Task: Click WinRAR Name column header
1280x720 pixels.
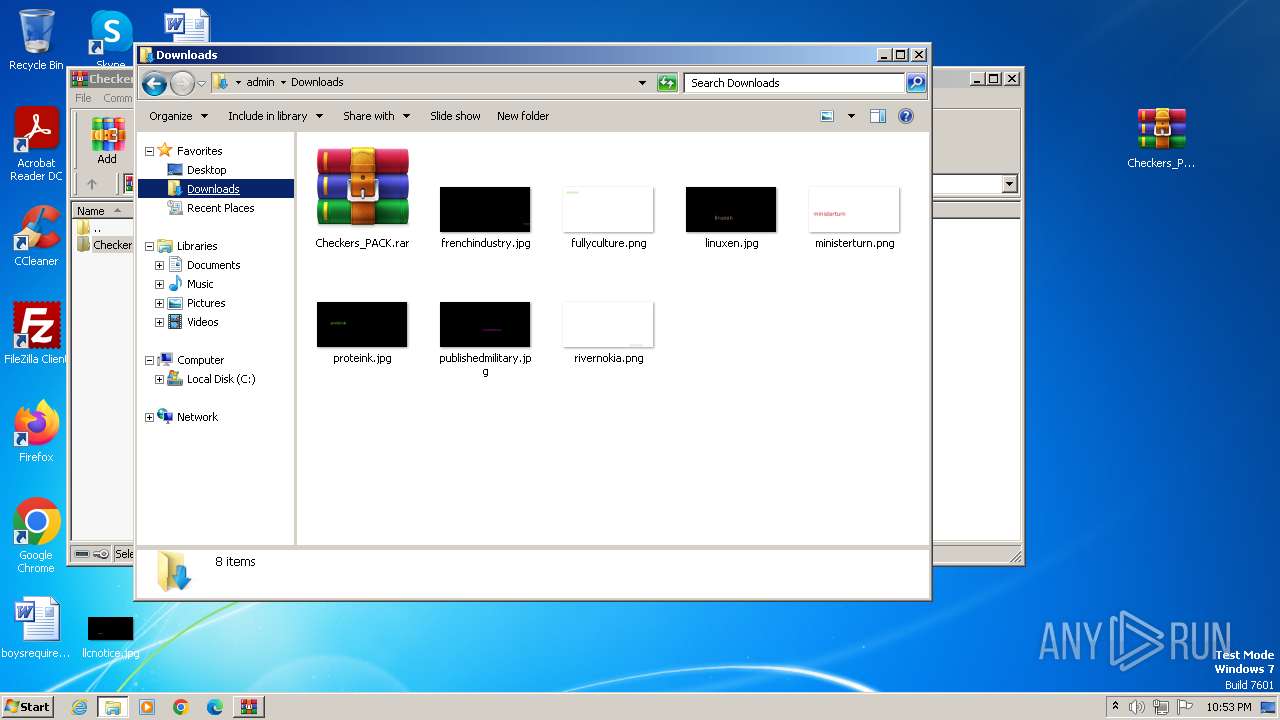Action: tap(102, 211)
